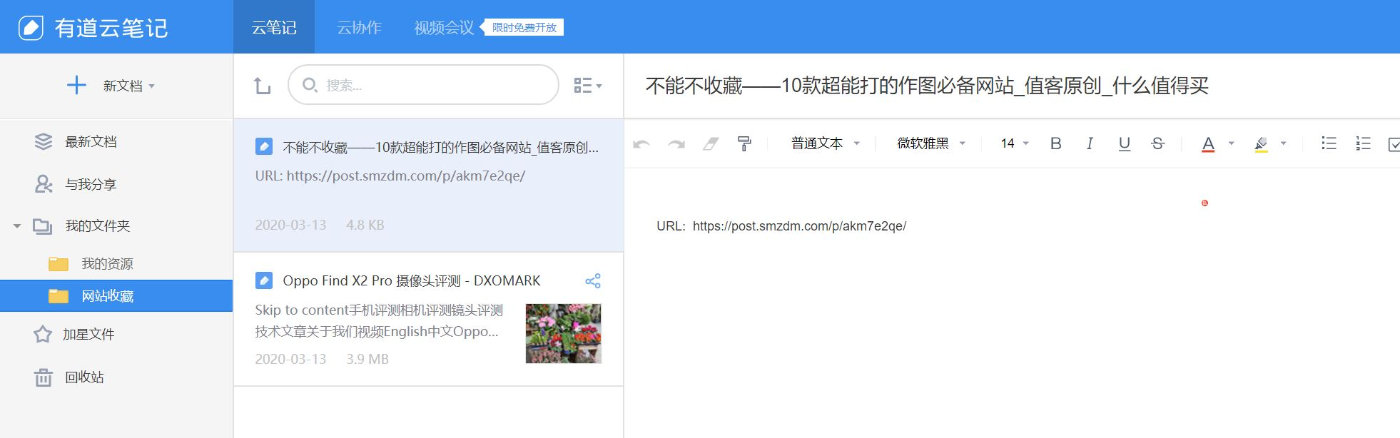
Task: Open font color picker arrow
Action: (x=1231, y=144)
